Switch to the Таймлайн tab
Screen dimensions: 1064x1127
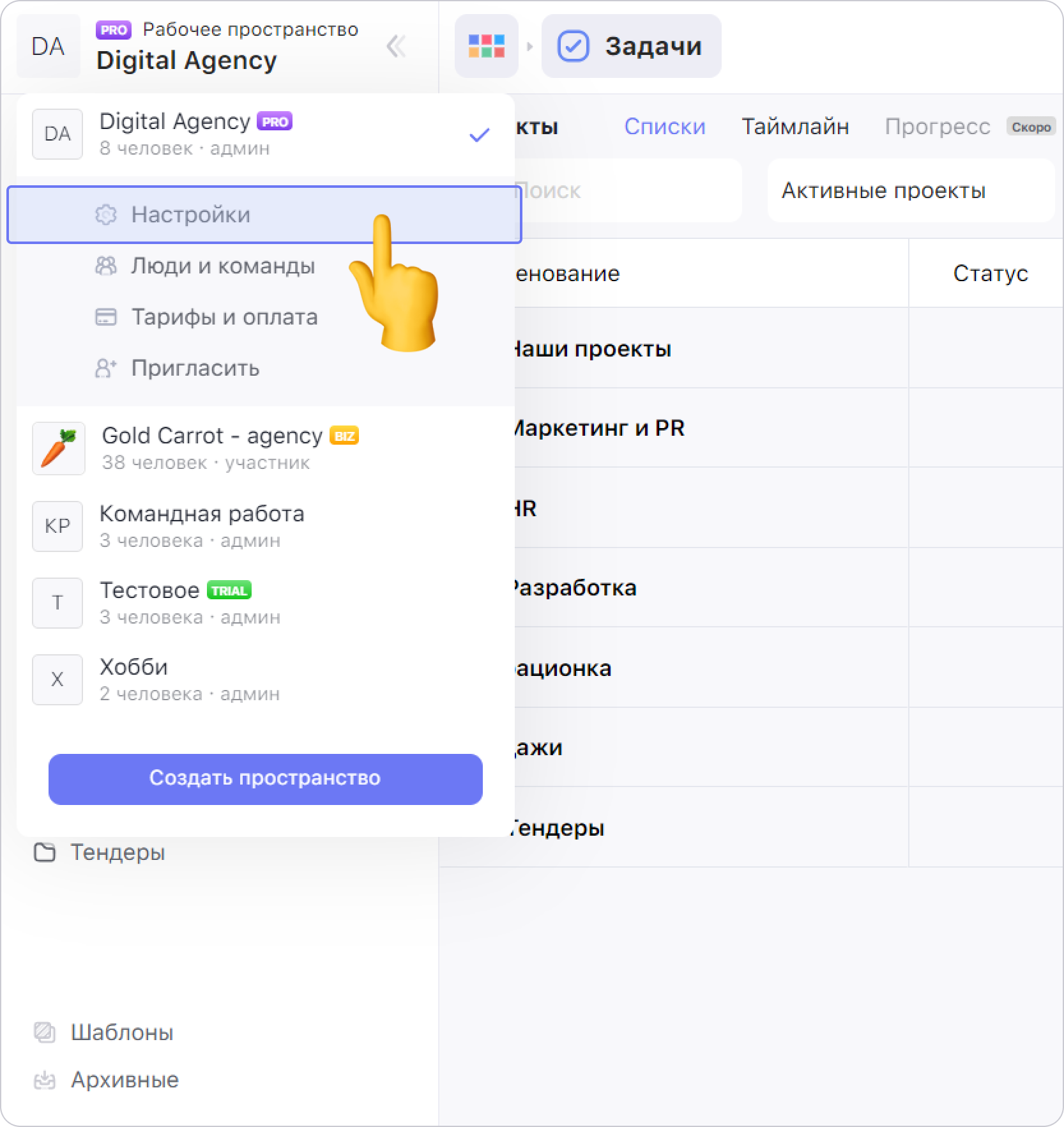point(795,126)
